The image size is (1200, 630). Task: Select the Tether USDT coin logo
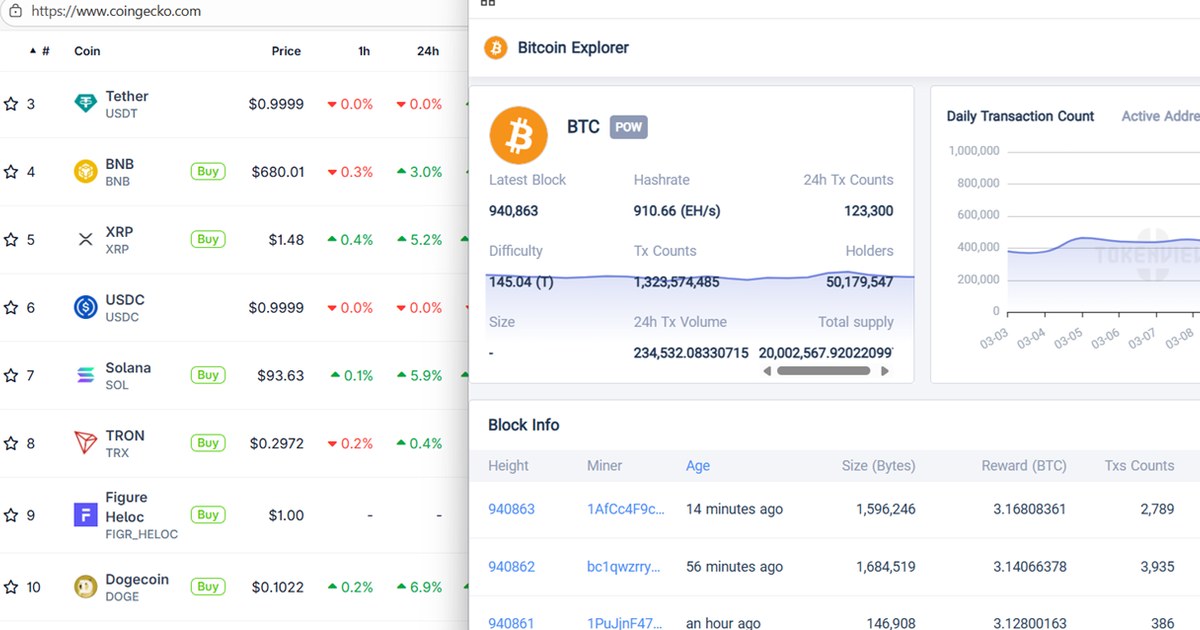(84, 103)
